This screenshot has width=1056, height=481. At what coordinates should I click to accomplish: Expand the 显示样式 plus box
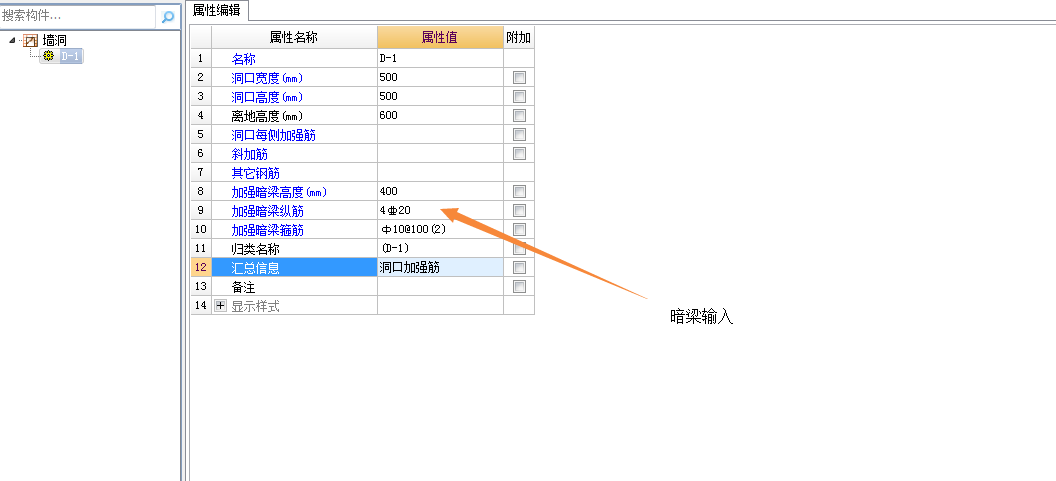tap(220, 306)
